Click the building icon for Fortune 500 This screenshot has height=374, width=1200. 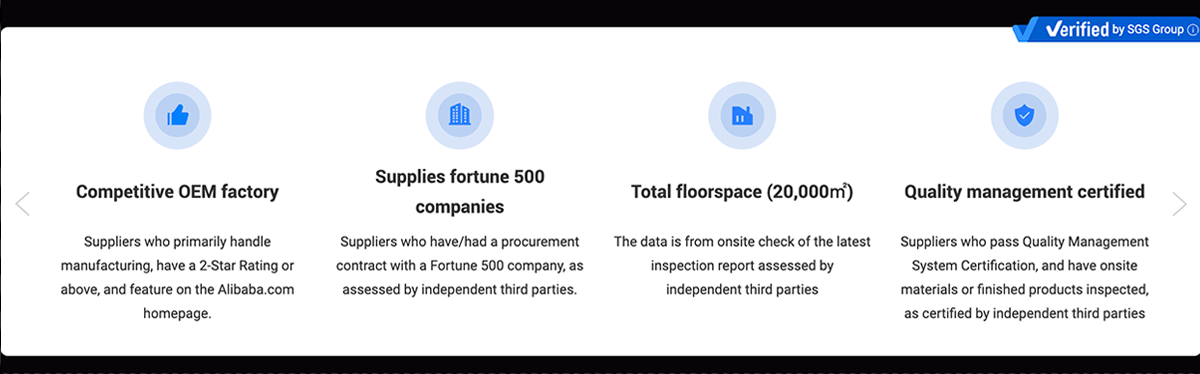pyautogui.click(x=460, y=116)
